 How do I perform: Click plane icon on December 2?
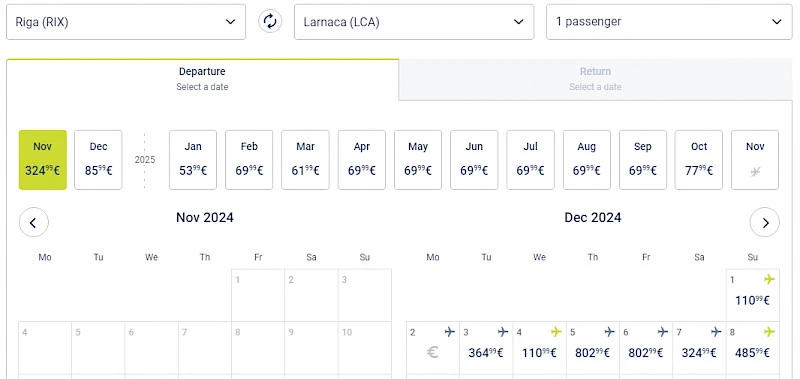pos(449,332)
